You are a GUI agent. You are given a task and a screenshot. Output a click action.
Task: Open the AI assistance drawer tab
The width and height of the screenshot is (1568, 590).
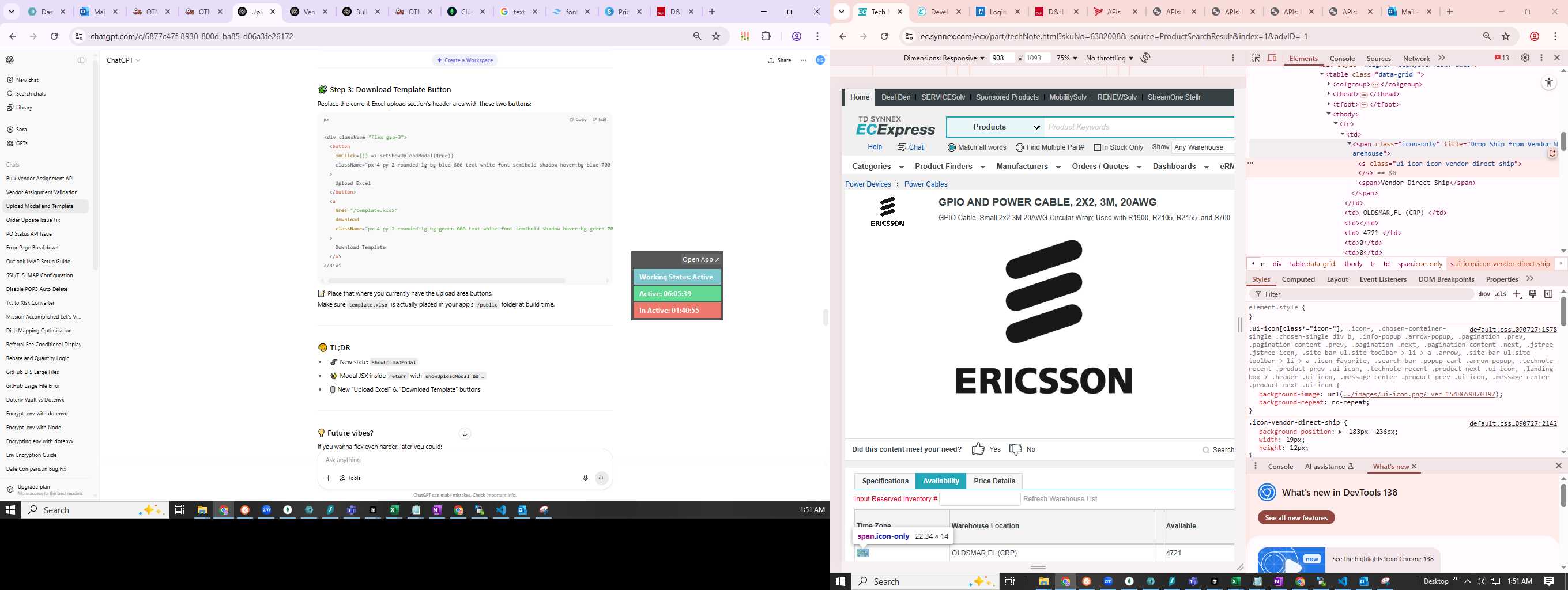tap(1329, 467)
